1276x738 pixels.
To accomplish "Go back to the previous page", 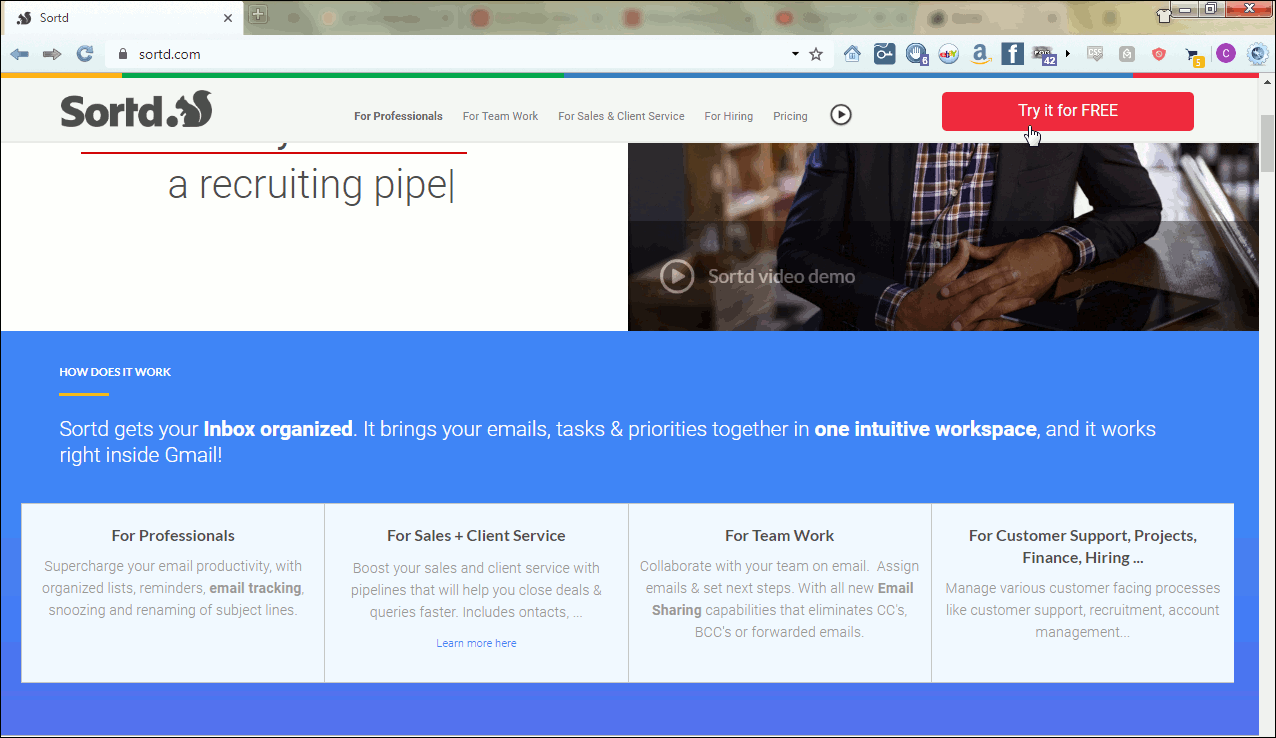I will pyautogui.click(x=19, y=54).
